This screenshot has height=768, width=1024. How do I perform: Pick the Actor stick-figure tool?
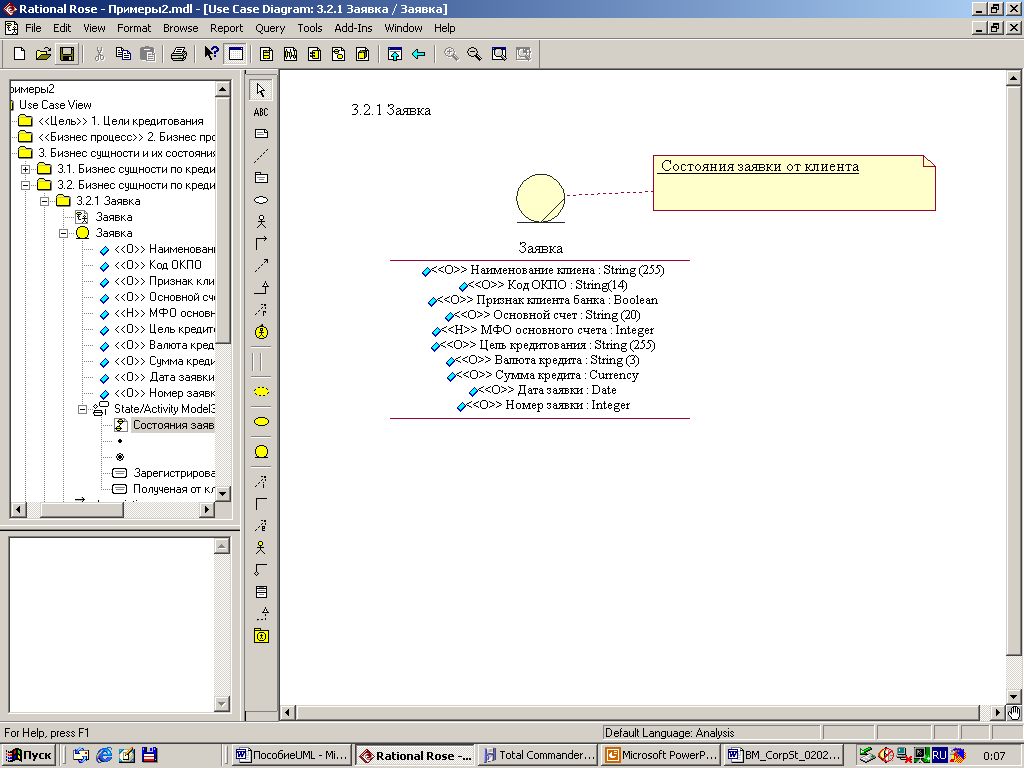(261, 222)
